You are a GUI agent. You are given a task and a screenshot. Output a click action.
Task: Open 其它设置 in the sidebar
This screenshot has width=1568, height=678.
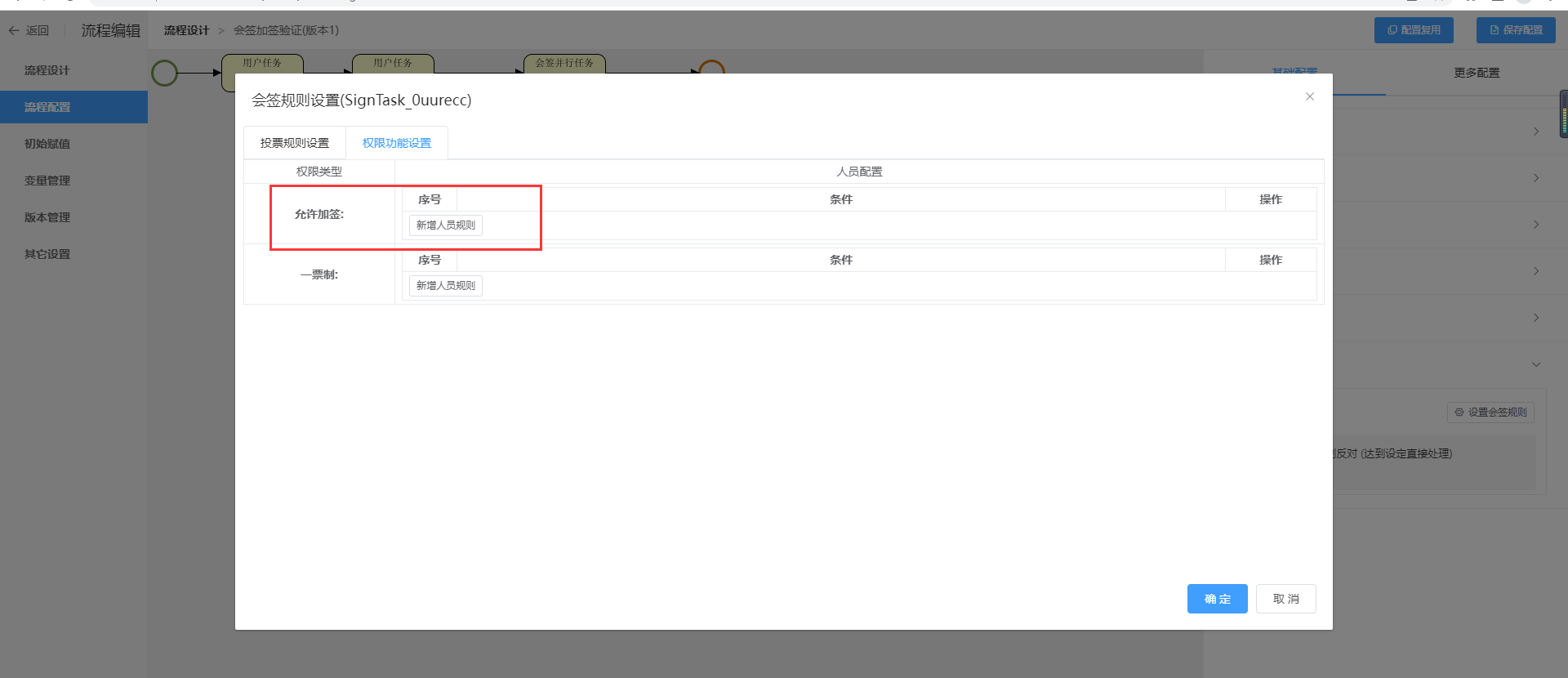pos(73,254)
